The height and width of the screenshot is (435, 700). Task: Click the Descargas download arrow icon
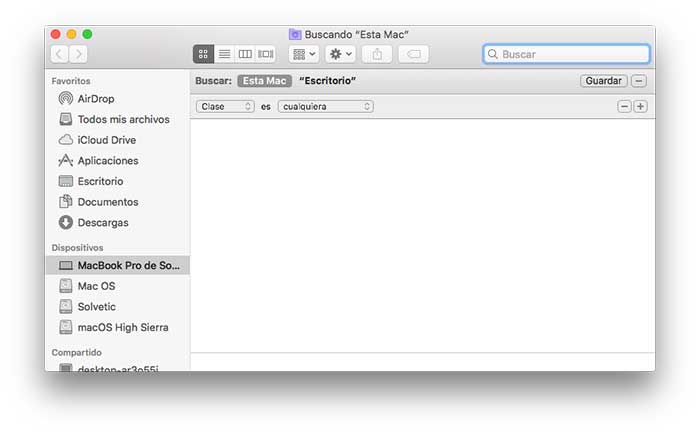click(66, 222)
